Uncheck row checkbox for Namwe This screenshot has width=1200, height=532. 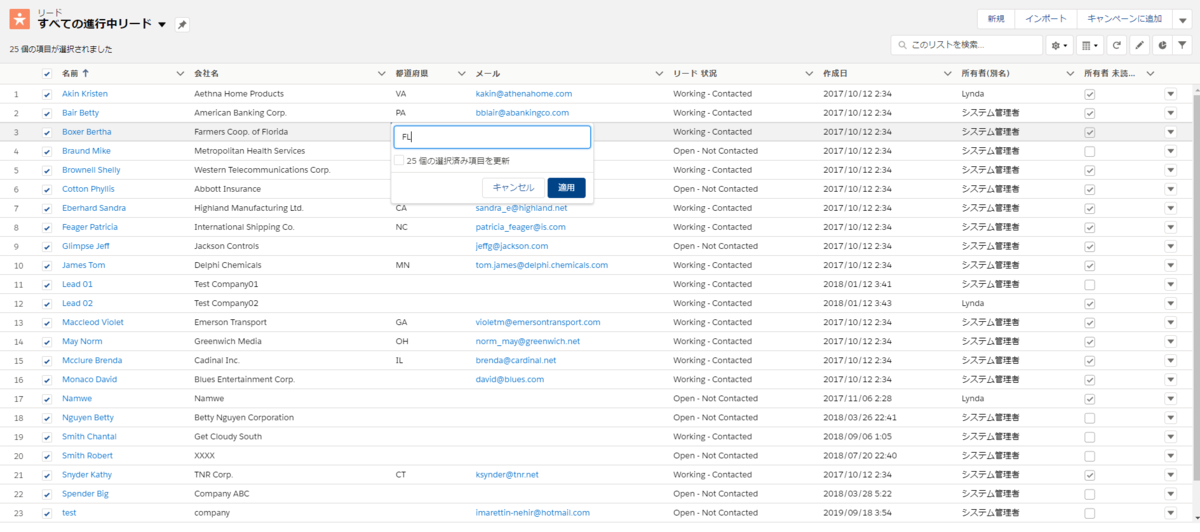click(x=47, y=398)
